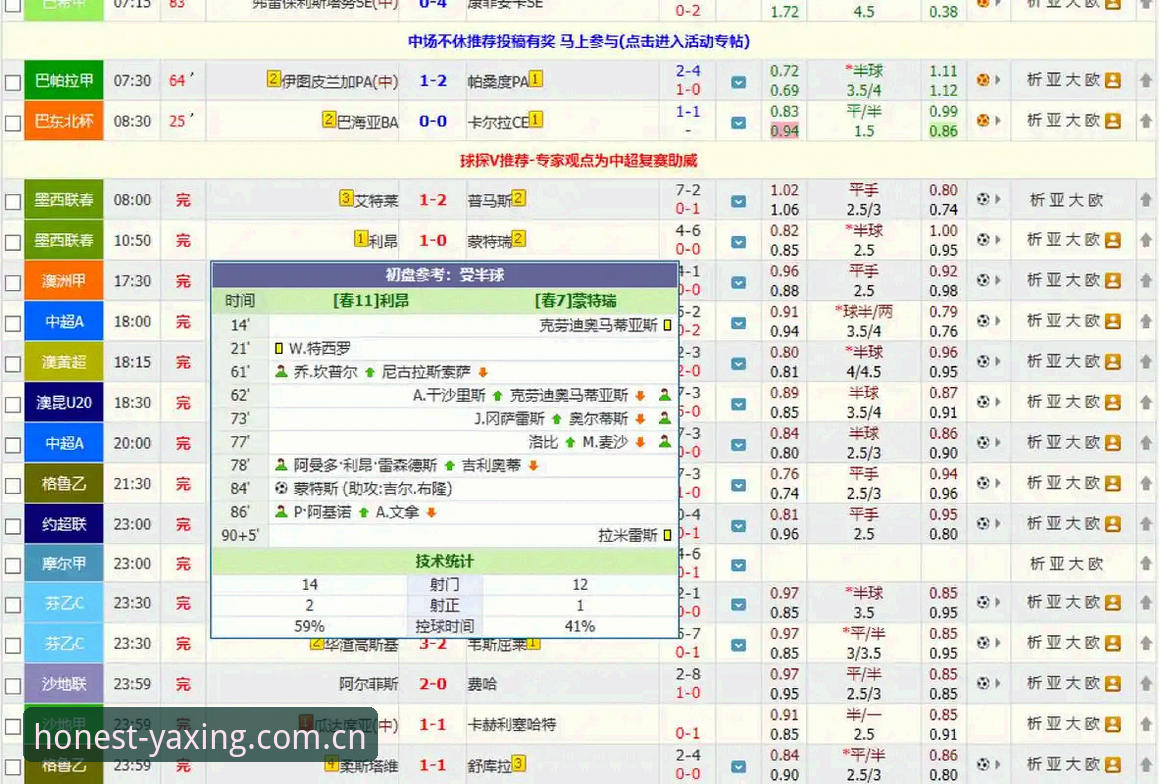Click football icon in 墨西联春 08:00 row
Image resolution: width=1159 pixels, height=784 pixels.
[x=983, y=200]
